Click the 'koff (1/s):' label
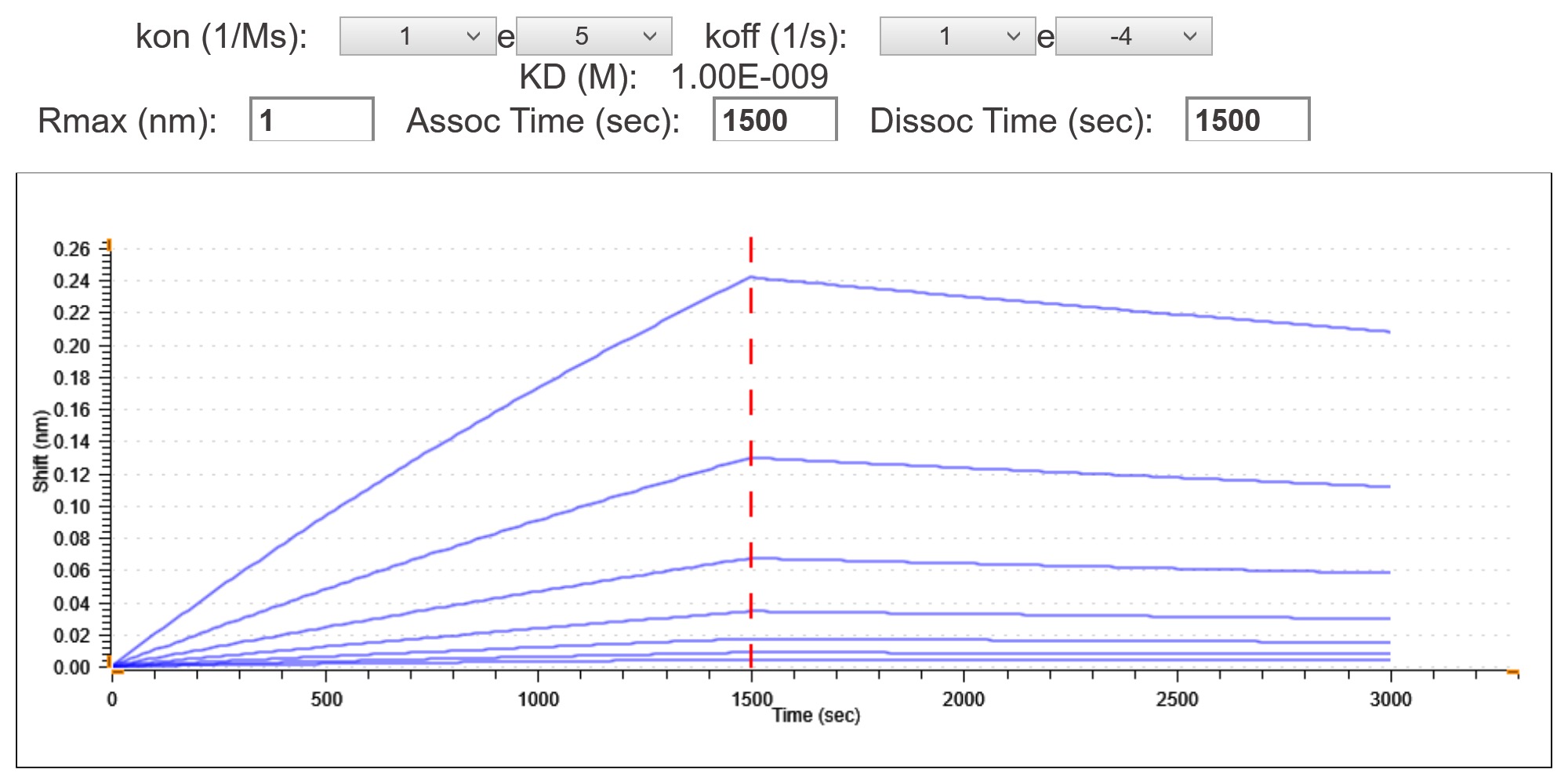This screenshot has height=784, width=1568. click(x=775, y=37)
